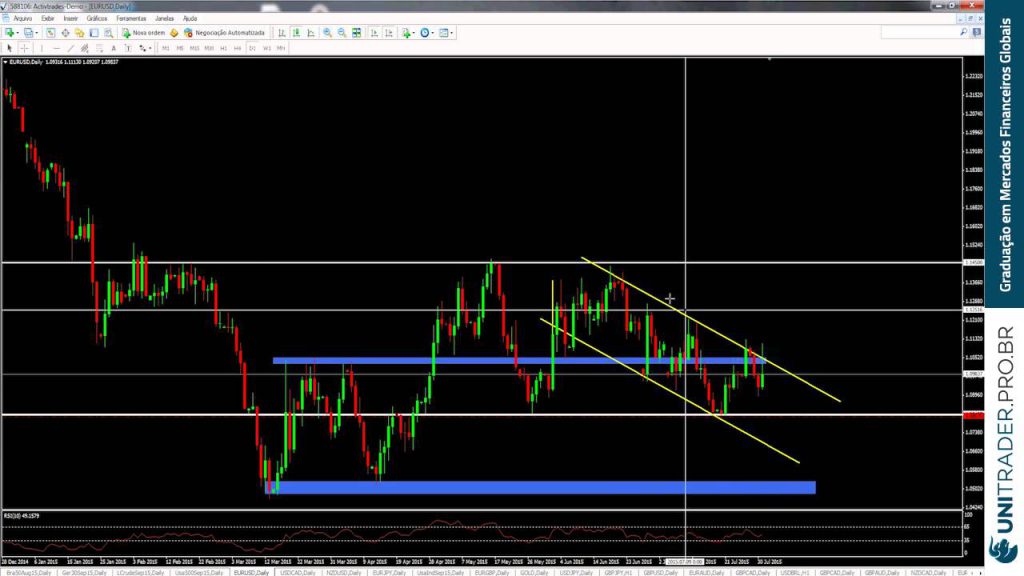Viewport: 1024px width, 576px height.
Task: Switch to line chart type
Action: click(311, 33)
